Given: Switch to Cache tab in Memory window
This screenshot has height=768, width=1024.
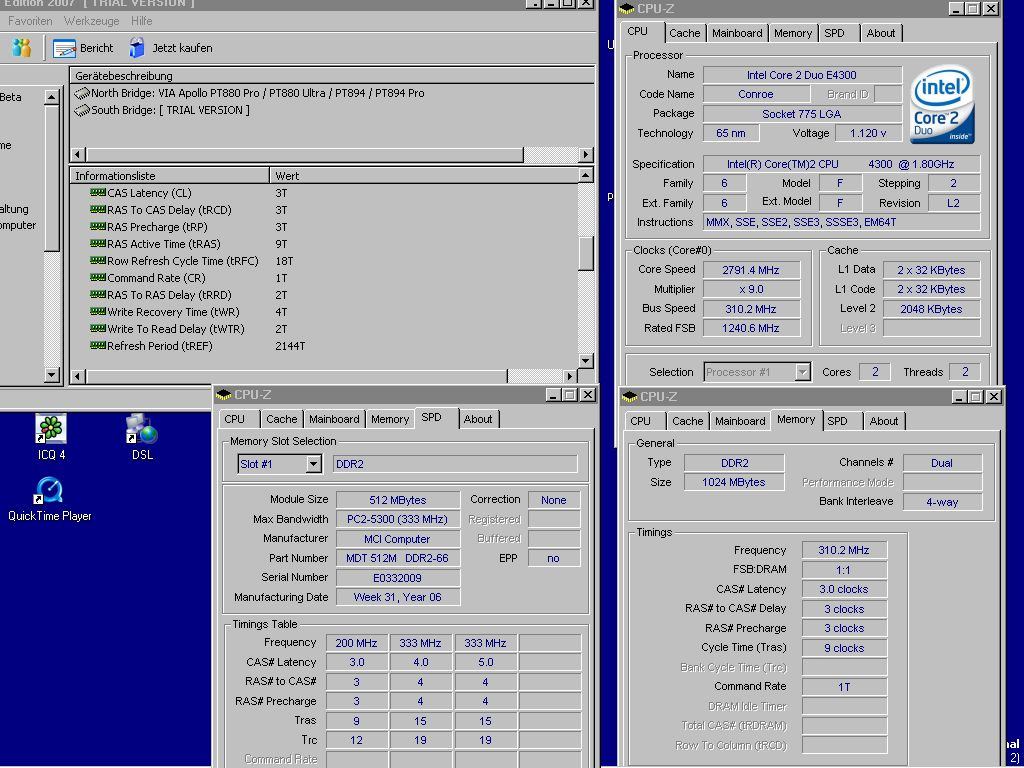Looking at the screenshot, I should click(688, 421).
